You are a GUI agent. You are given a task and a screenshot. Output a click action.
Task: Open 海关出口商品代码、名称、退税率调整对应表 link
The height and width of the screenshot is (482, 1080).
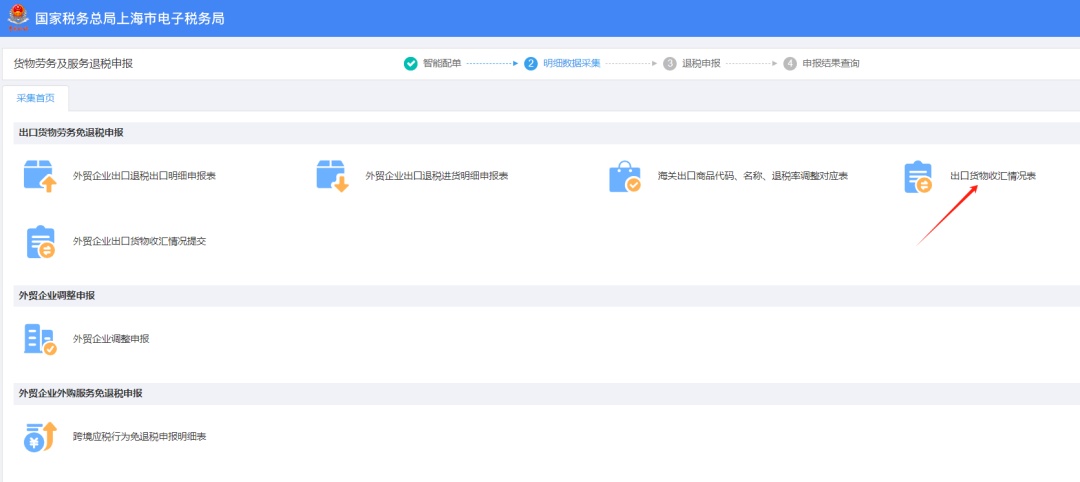(x=753, y=176)
